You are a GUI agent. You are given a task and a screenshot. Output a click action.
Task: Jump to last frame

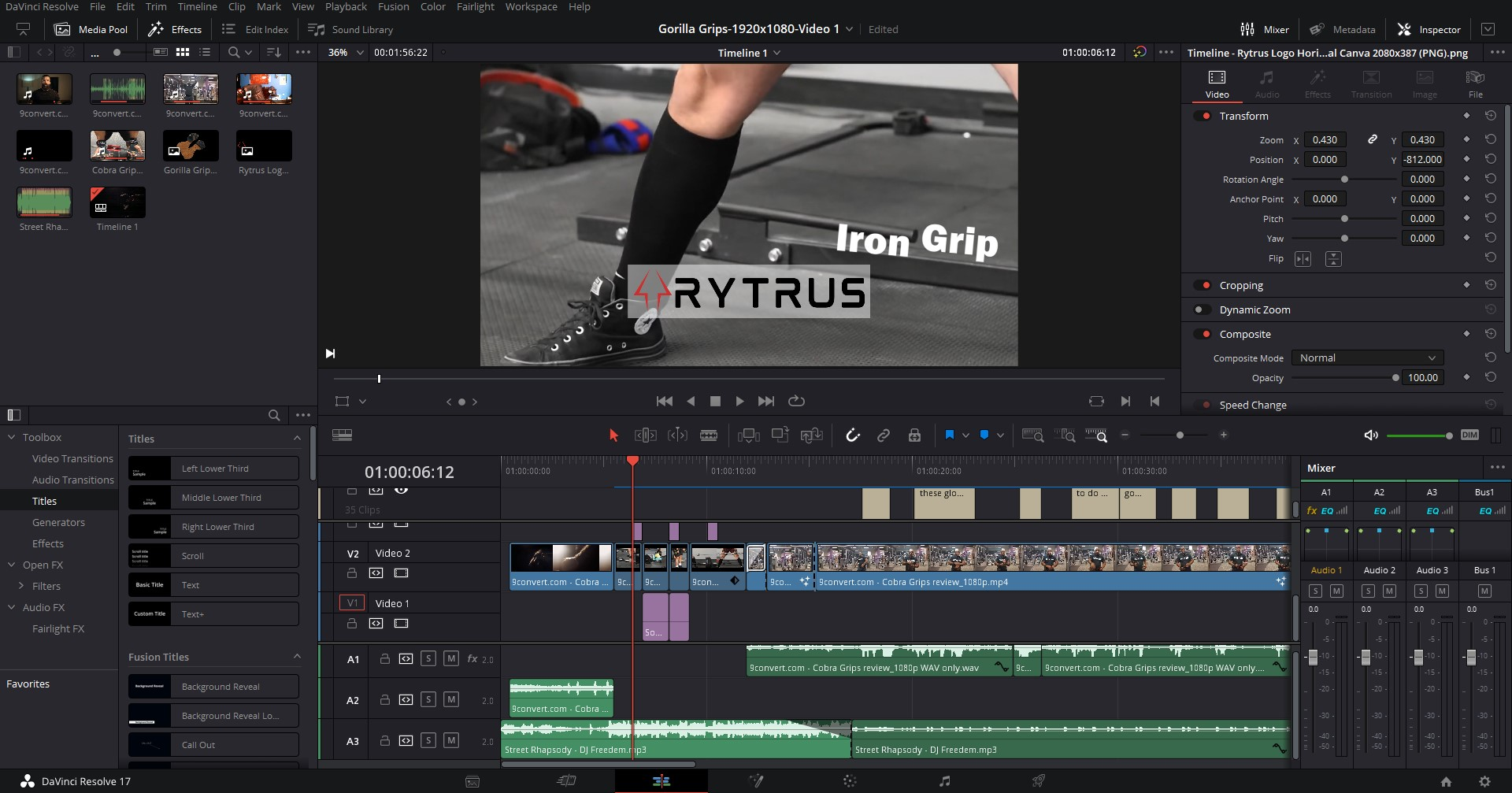pyautogui.click(x=765, y=401)
